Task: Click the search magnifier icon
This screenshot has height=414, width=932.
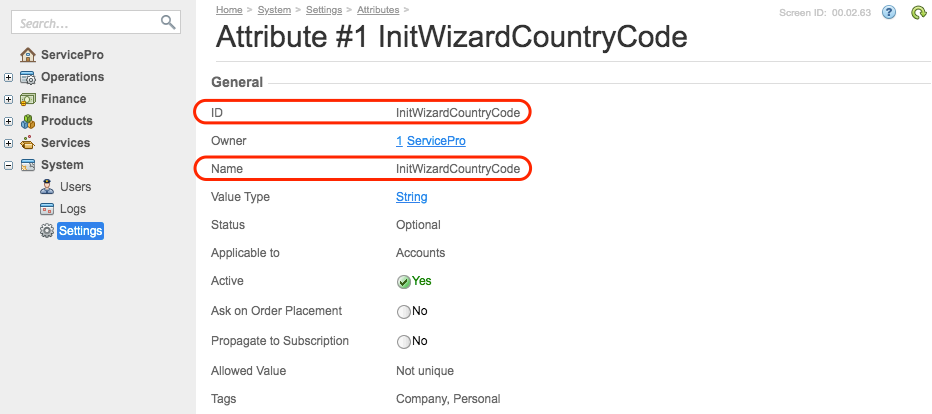Action: (x=167, y=22)
